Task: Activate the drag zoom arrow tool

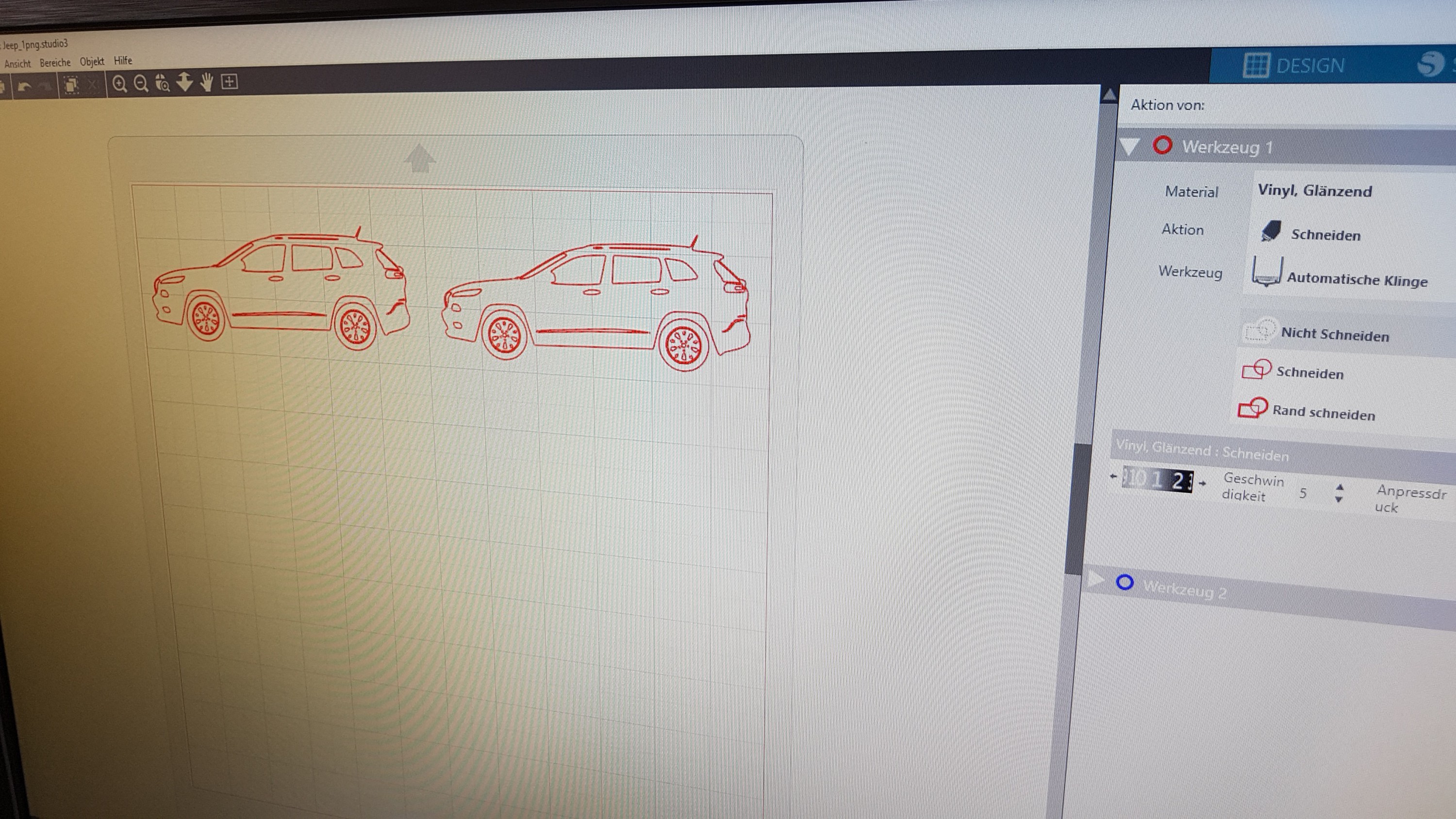Action: click(x=185, y=82)
